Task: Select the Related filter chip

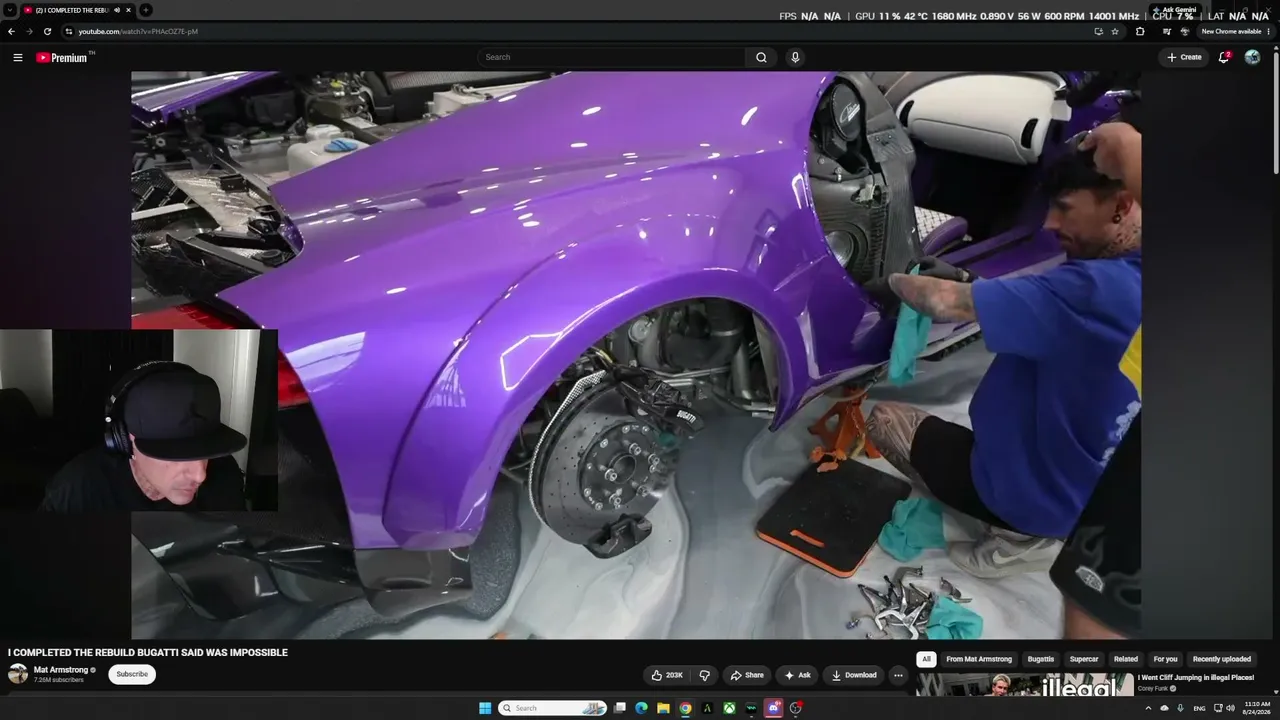Action: [x=1126, y=659]
